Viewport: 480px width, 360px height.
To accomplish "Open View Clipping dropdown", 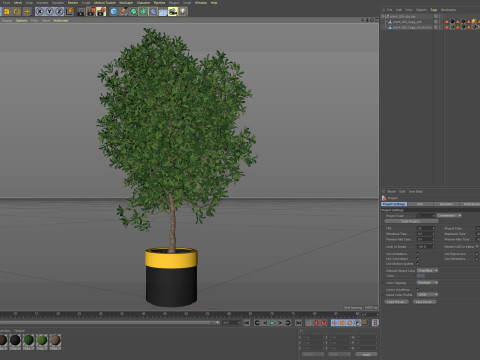I will click(427, 283).
